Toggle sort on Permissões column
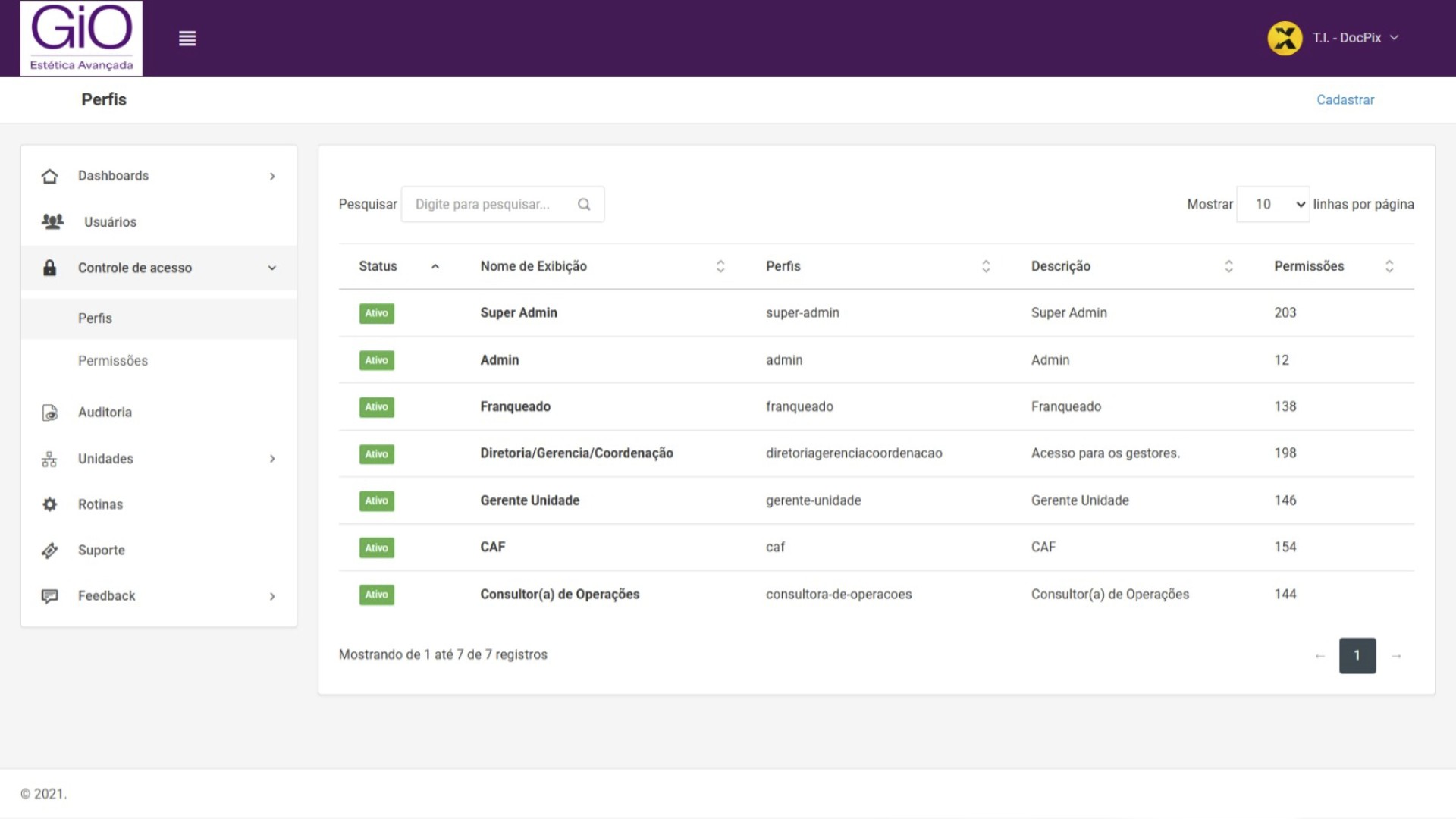Viewport: 1456px width, 819px height. 1389,266
